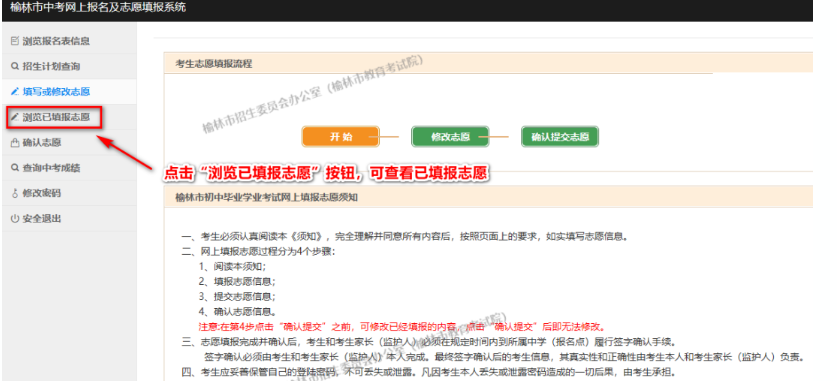Click the lock icon beside 确认志愿

click(x=14, y=142)
